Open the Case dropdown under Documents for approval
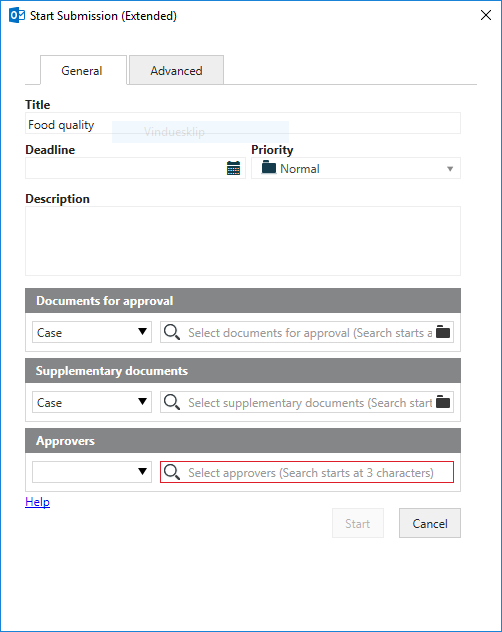502x632 pixels. coord(92,332)
